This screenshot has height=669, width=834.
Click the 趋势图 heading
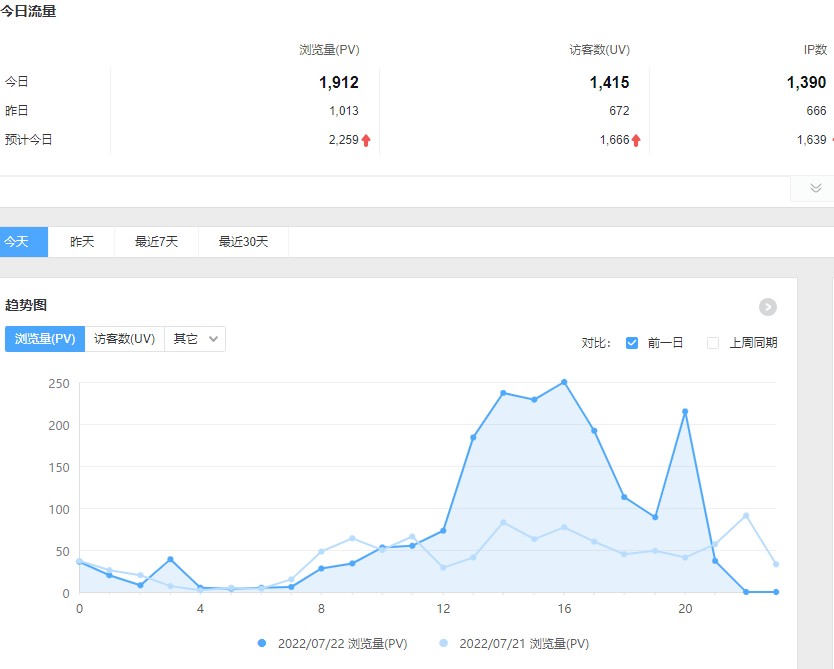26,305
